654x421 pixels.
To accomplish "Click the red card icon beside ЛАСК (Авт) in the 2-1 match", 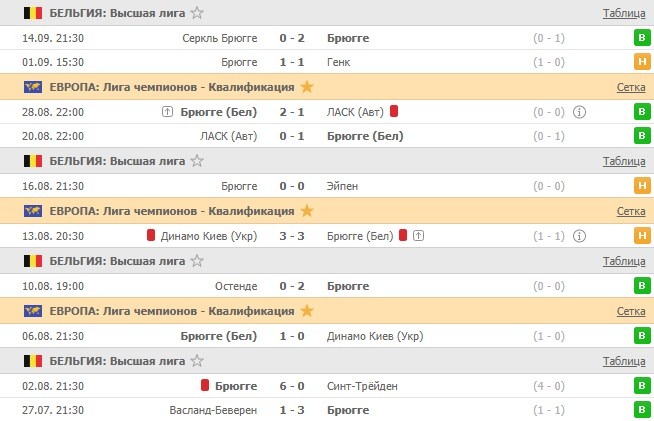I will (x=394, y=111).
